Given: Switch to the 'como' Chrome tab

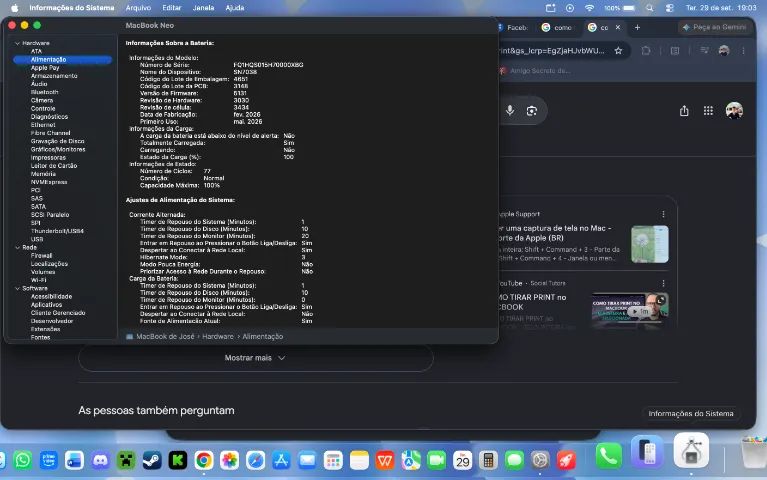Looking at the screenshot, I should click(x=558, y=27).
